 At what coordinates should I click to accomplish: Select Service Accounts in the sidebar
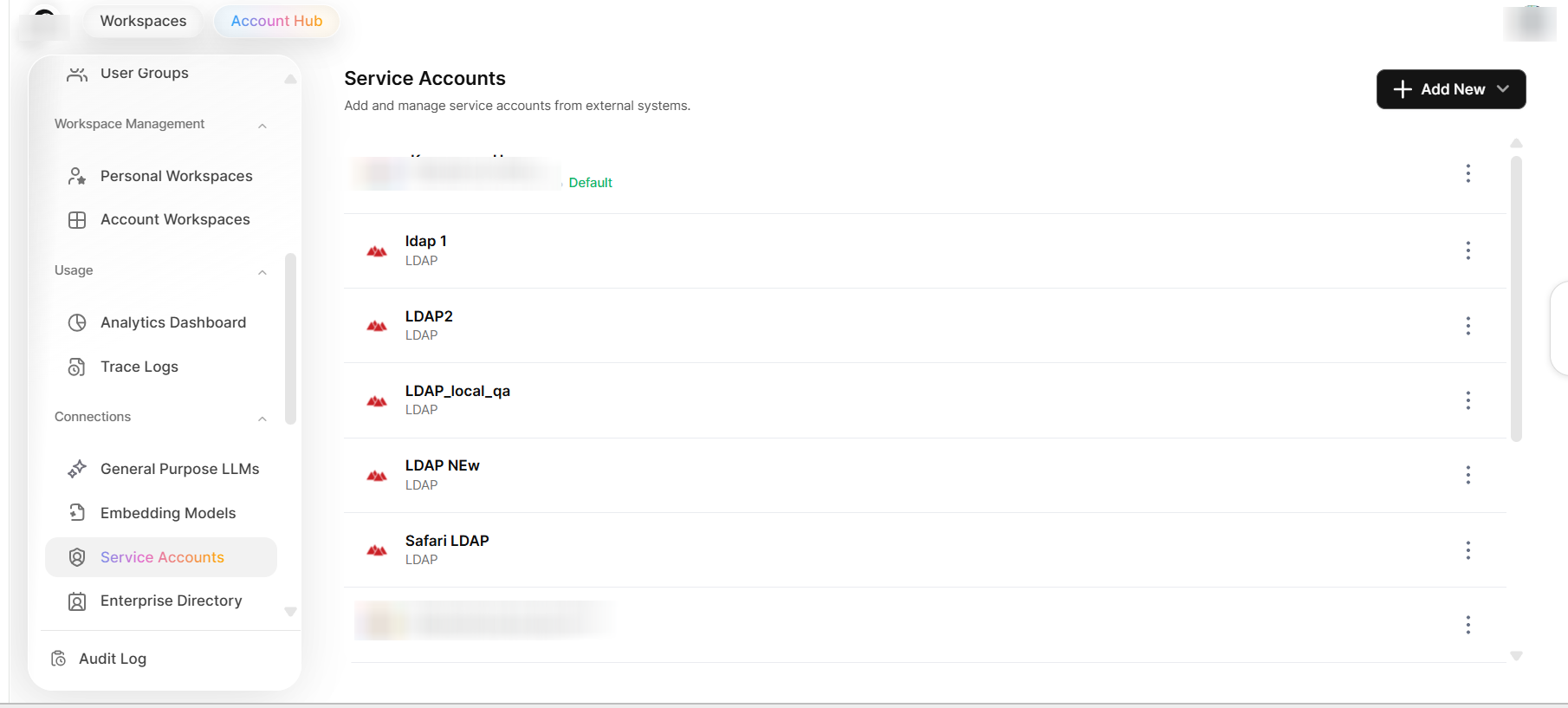tap(161, 557)
